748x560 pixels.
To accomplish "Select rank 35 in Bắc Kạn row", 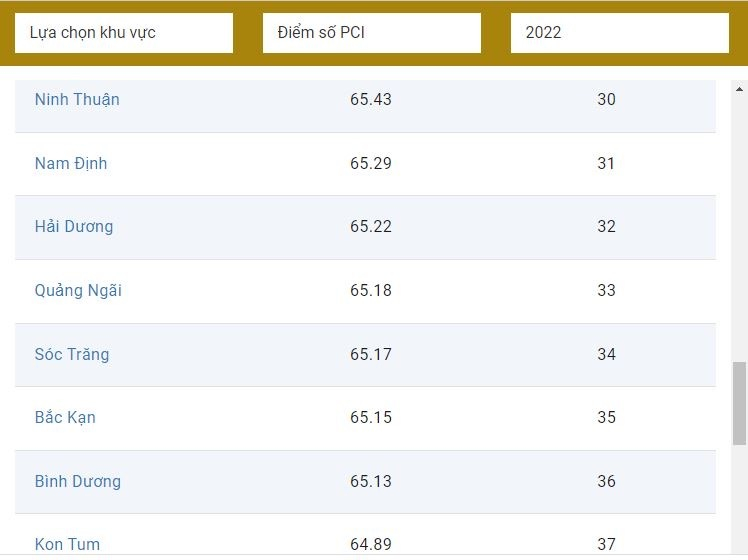I will (x=606, y=417).
